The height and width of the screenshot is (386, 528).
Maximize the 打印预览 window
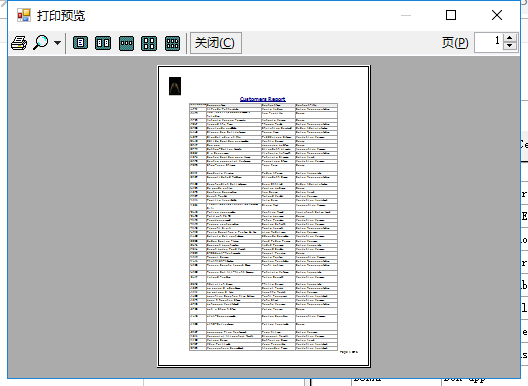[x=451, y=15]
